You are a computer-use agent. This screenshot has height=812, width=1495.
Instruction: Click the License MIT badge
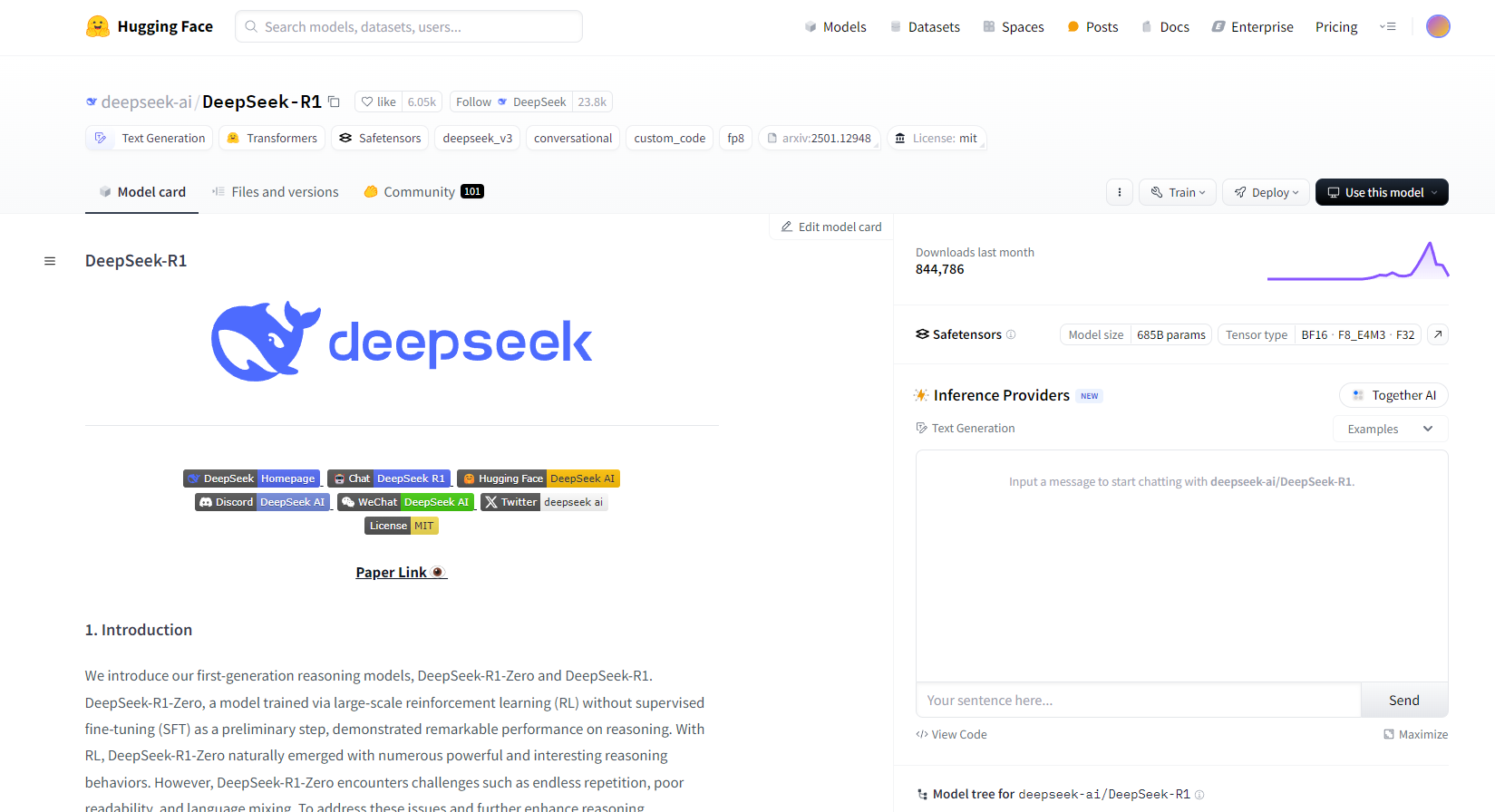click(x=402, y=526)
